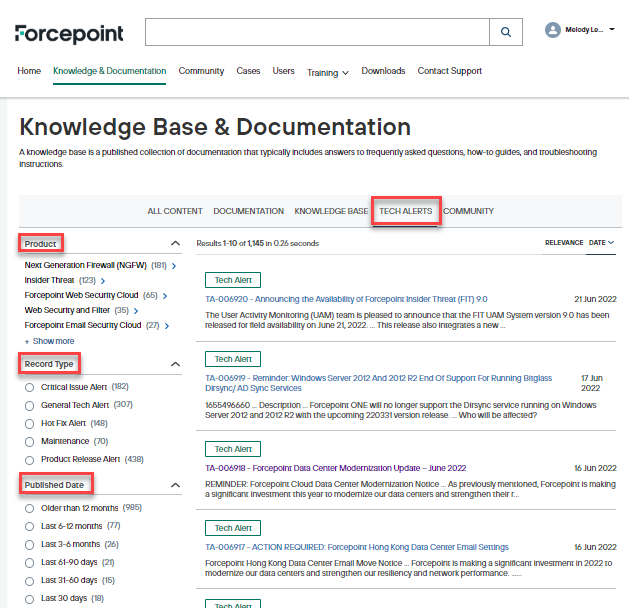Open TA-006920 Insider Threat 9.0 article
629x608 pixels.
point(346,299)
